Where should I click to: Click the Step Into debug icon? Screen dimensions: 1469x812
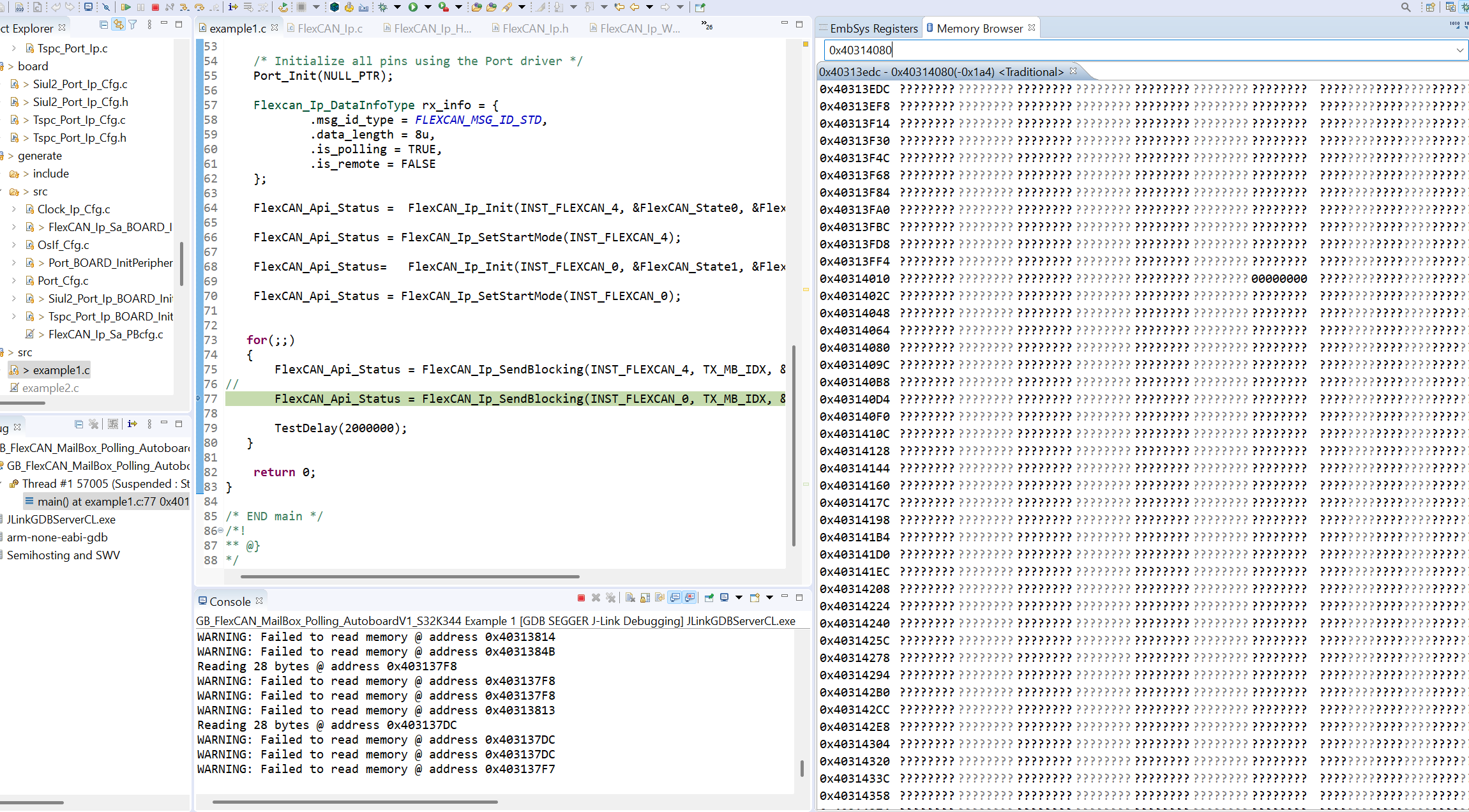click(185, 7)
